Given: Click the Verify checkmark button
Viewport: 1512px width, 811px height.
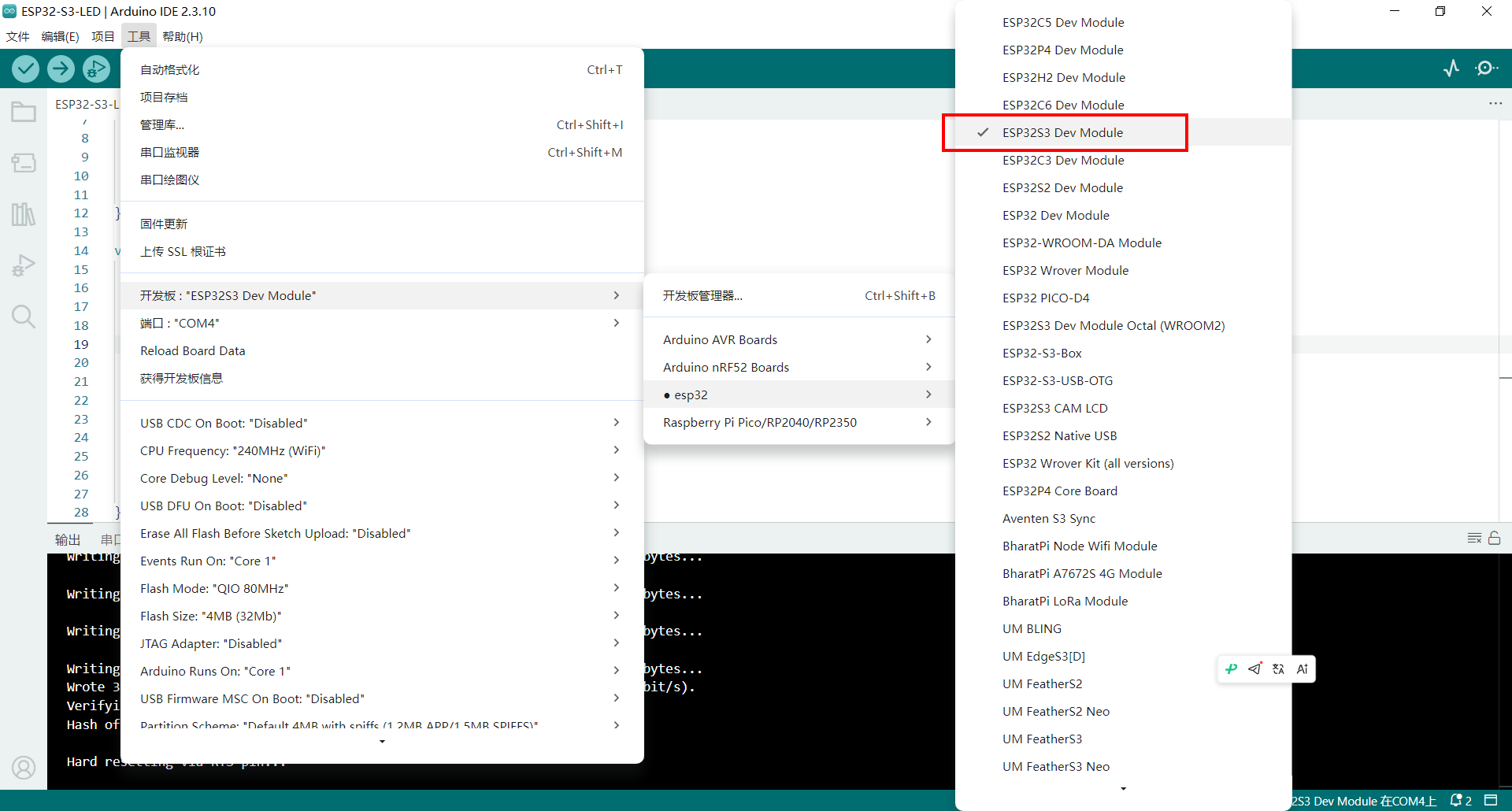Looking at the screenshot, I should pyautogui.click(x=26, y=69).
